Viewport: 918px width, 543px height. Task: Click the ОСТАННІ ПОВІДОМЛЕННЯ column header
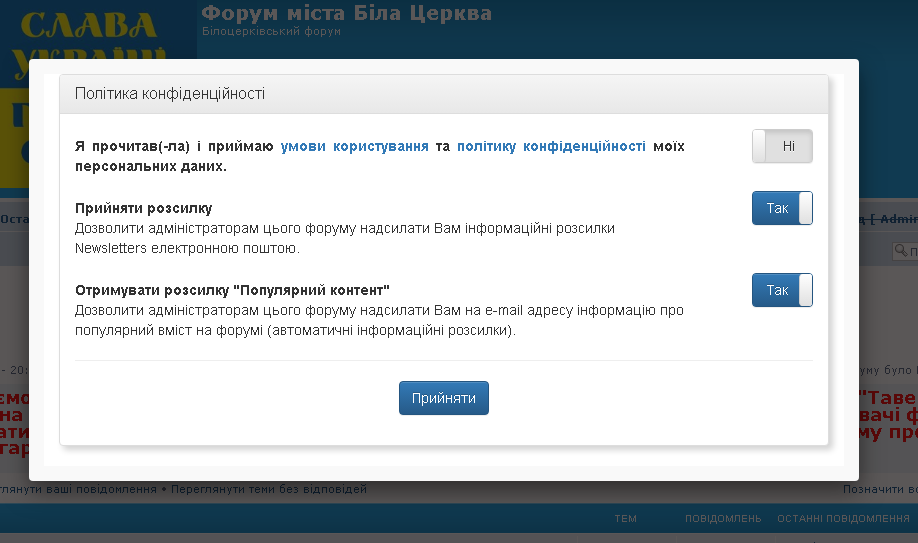(843, 518)
